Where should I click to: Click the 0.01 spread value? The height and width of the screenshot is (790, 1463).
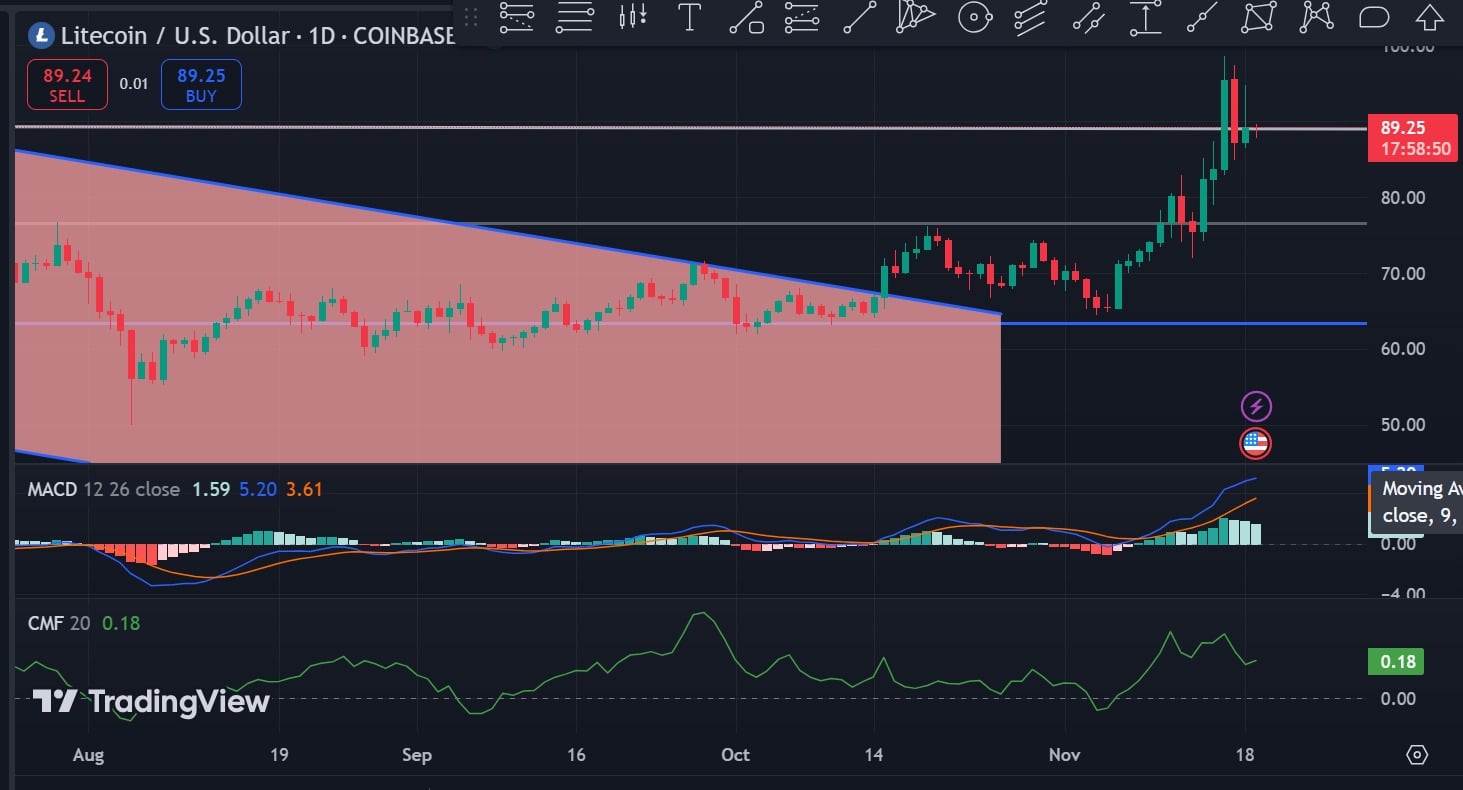pos(134,84)
